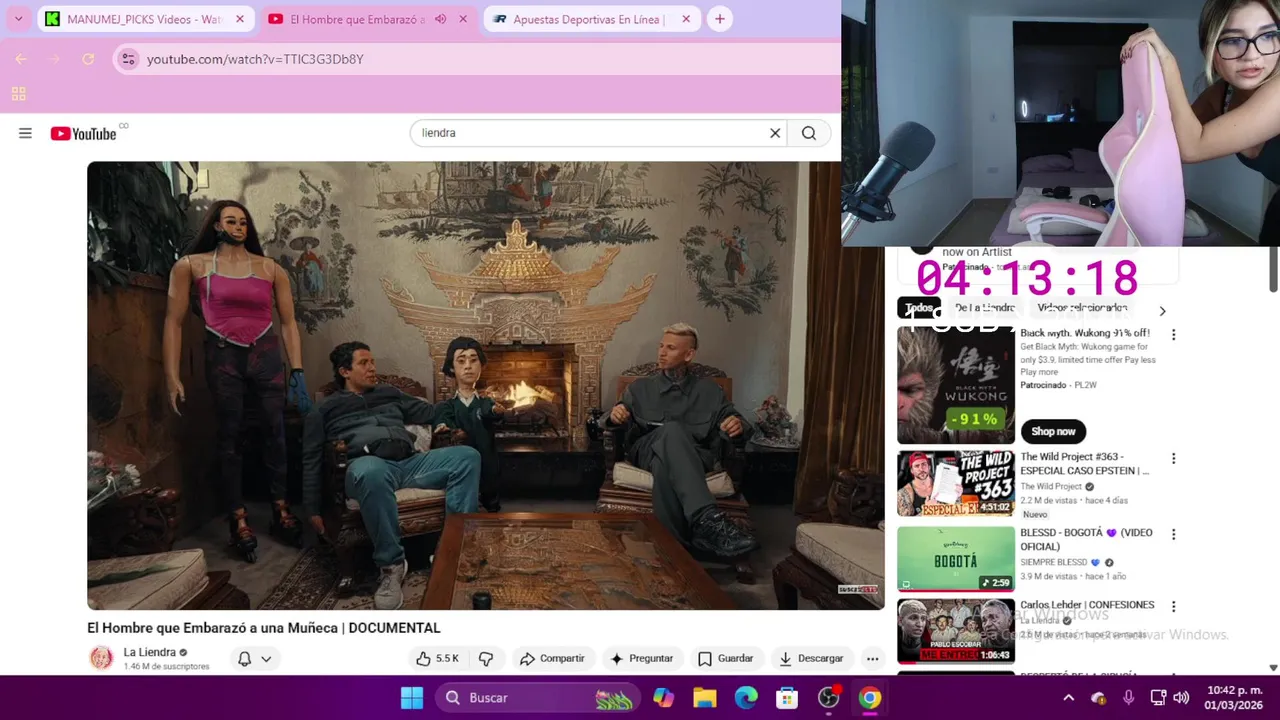Open the Carlos Lehder CONFESIONES thumbnail
This screenshot has width=1280, height=720.
point(956,631)
